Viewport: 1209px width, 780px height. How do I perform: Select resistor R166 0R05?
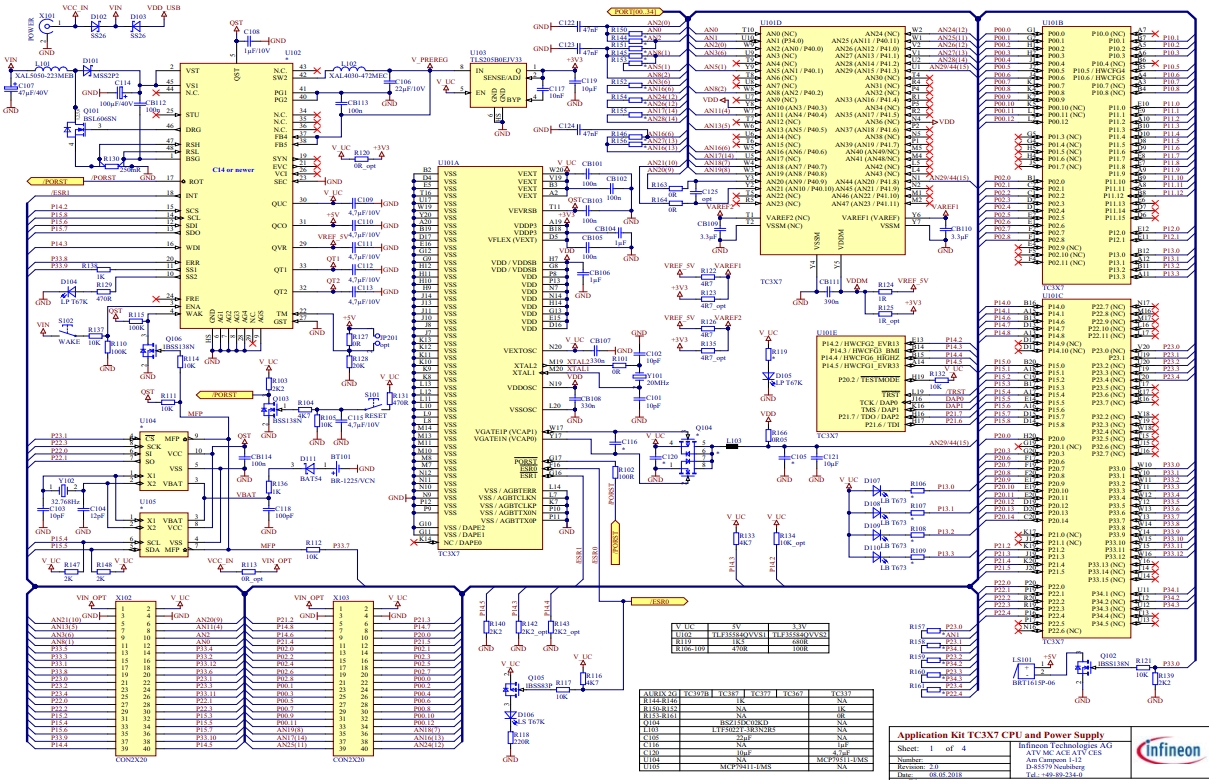pyautogui.click(x=770, y=435)
